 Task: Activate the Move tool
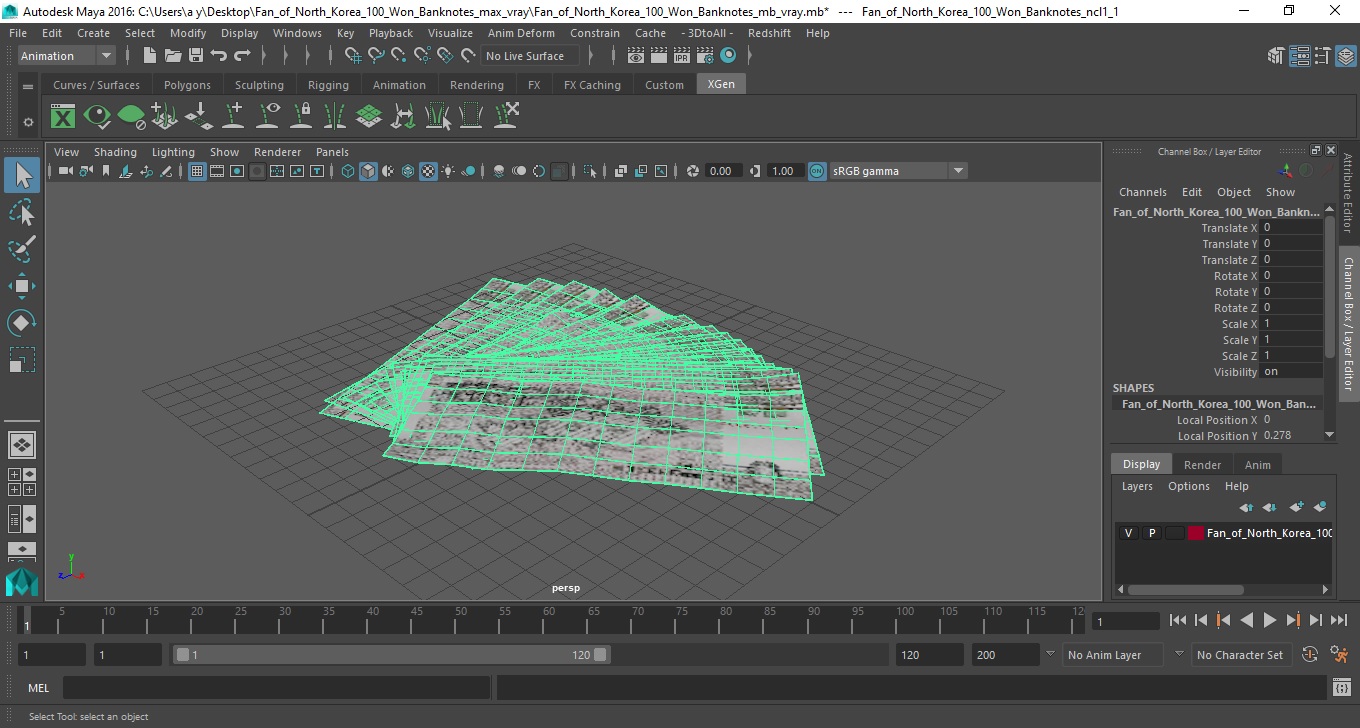point(22,286)
